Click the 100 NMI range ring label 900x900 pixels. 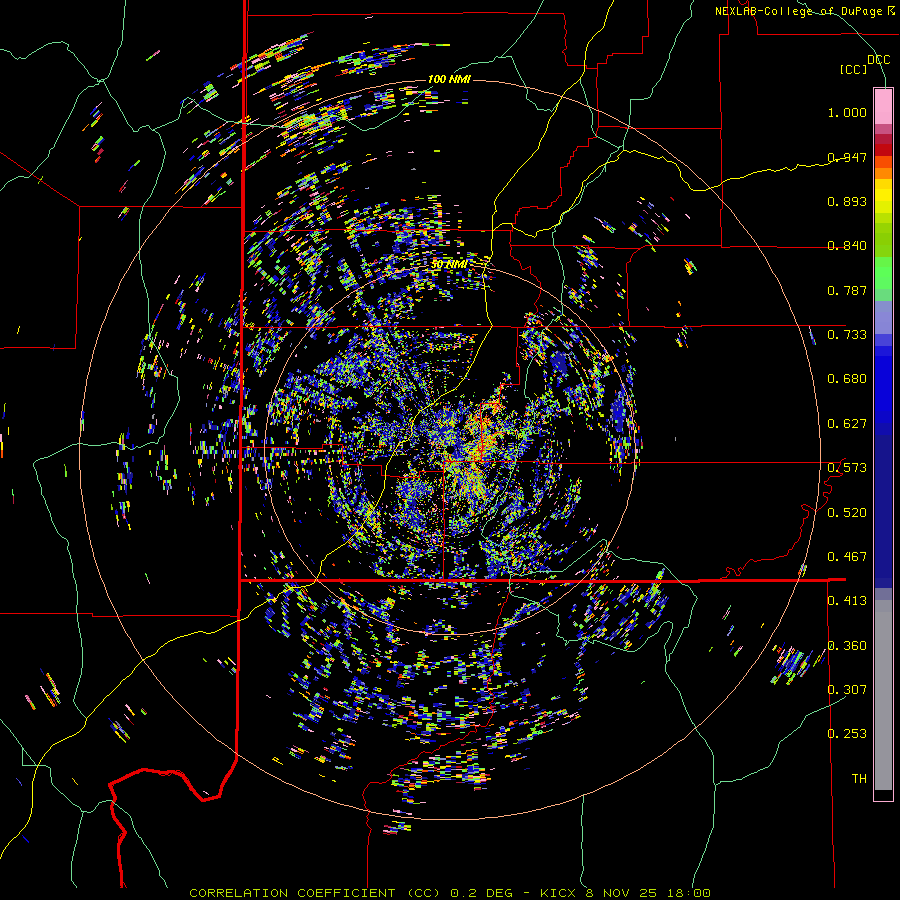pyautogui.click(x=449, y=79)
